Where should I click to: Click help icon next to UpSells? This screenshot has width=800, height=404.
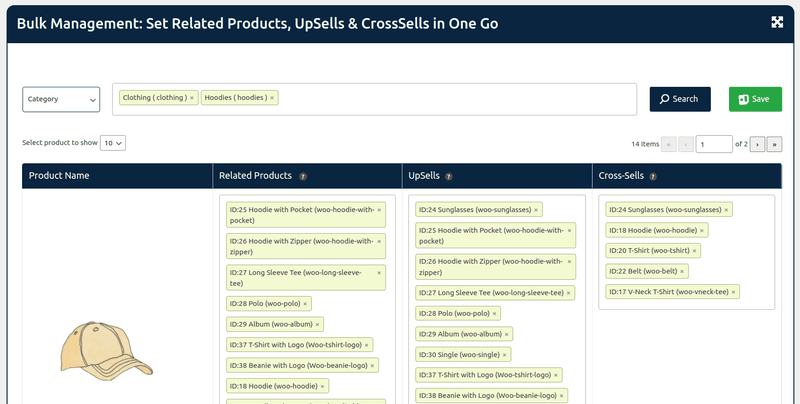click(449, 176)
